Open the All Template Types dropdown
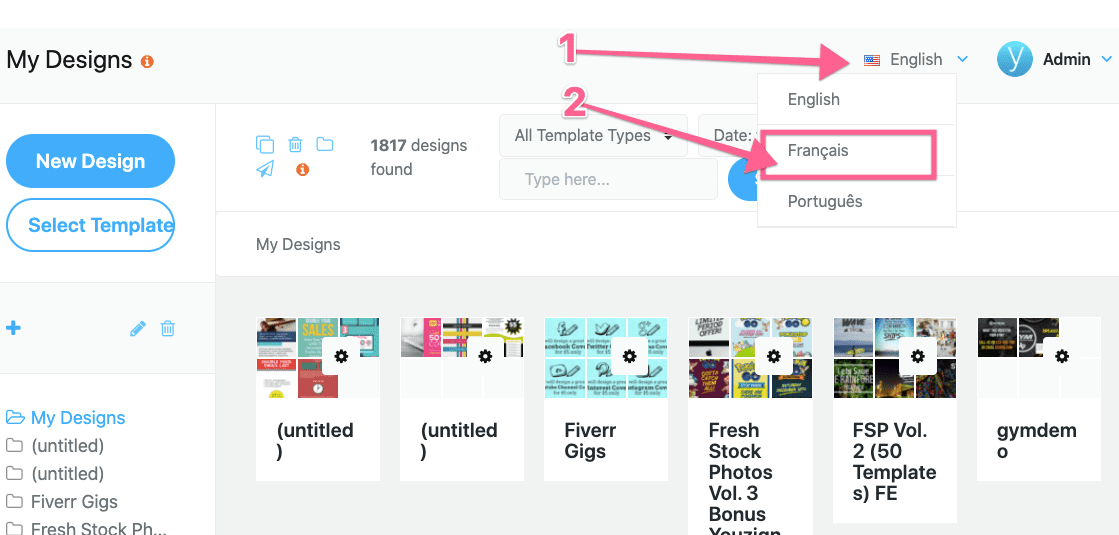 pyautogui.click(x=592, y=136)
